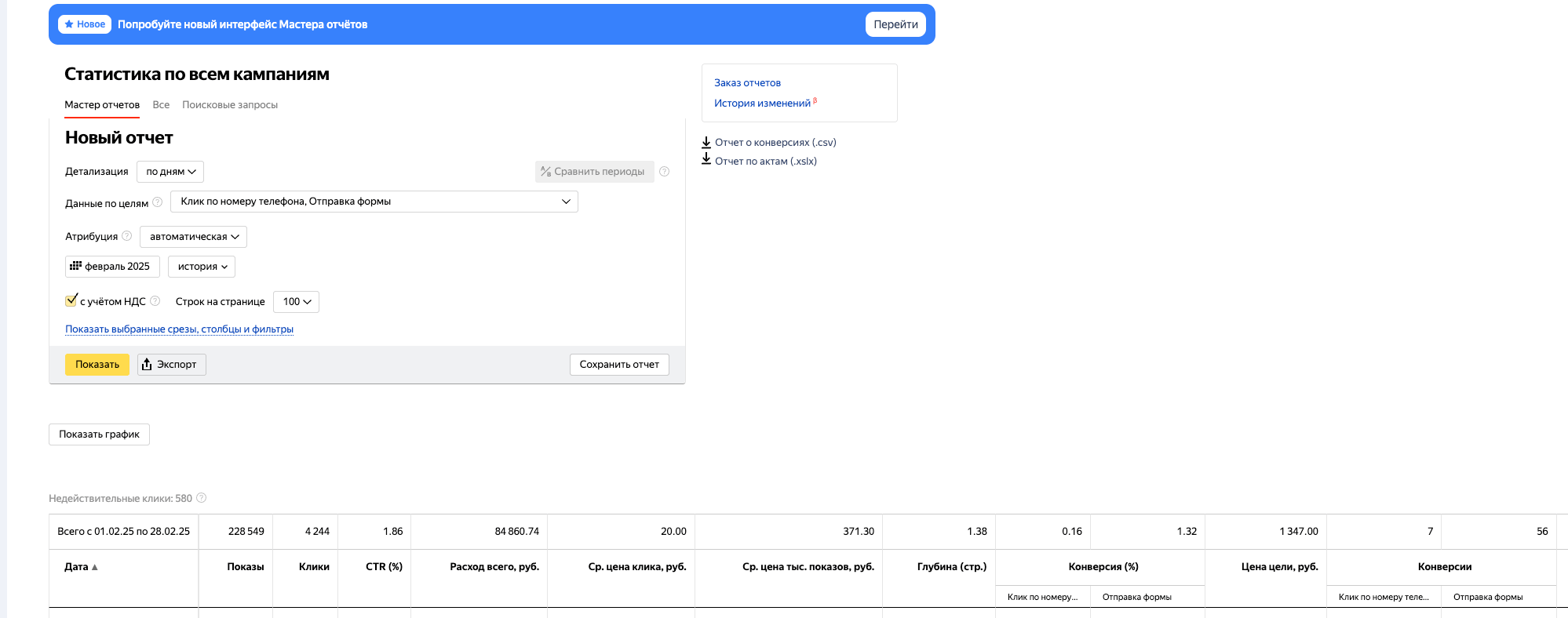This screenshot has height=618, width=1568.
Task: Open the Атрибуция автоматическая dropdown
Action: 193,237
